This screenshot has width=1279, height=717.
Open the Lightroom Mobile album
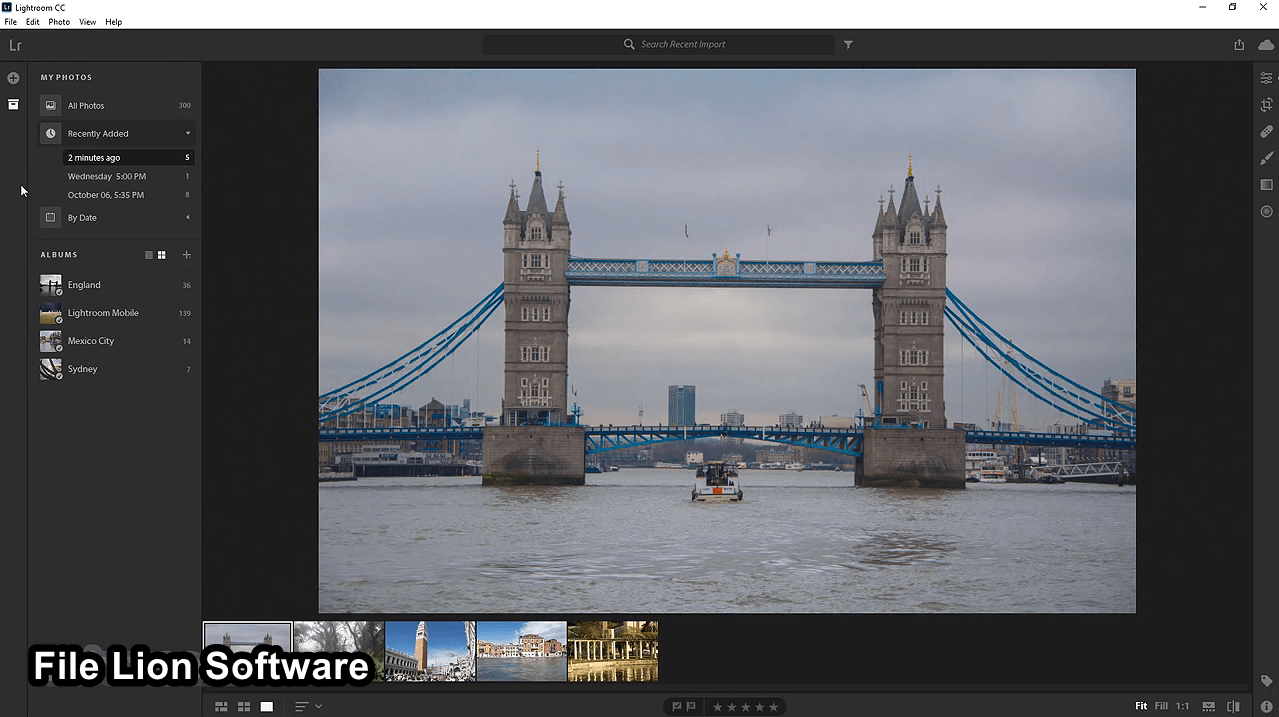pos(116,313)
